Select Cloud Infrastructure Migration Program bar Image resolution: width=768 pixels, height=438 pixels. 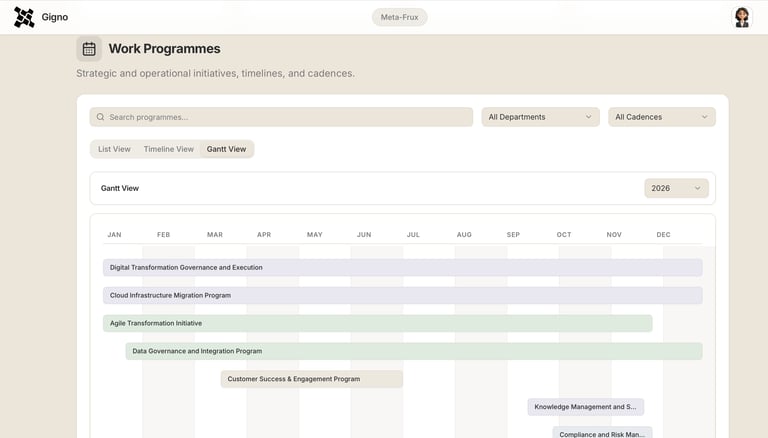(402, 296)
